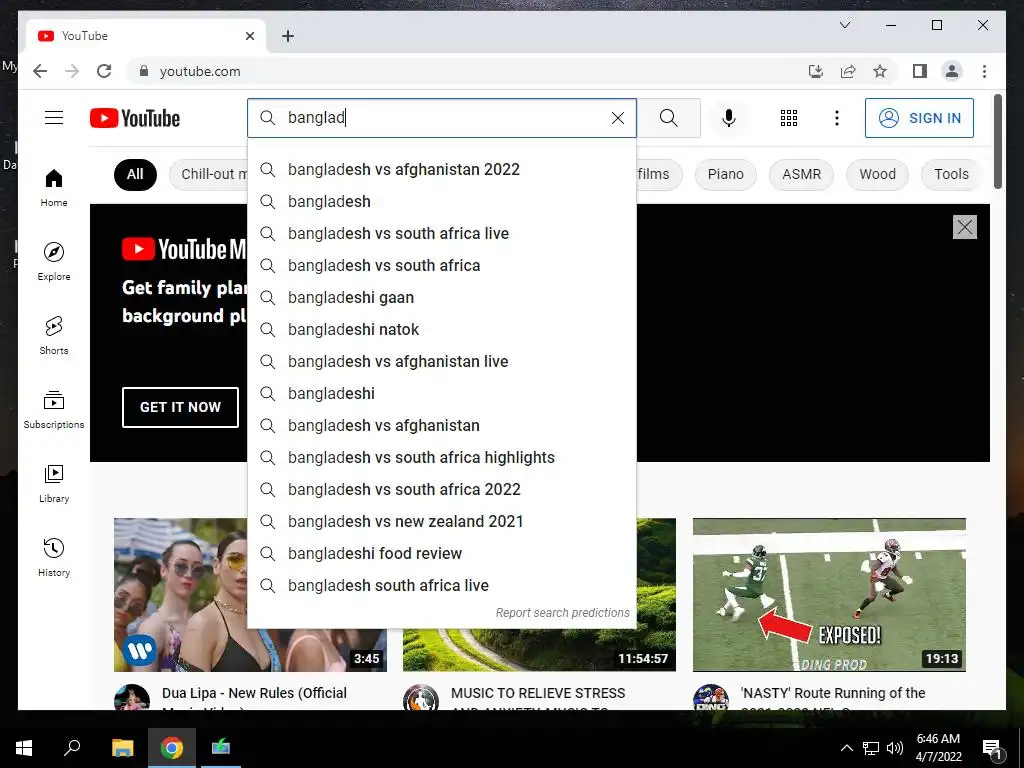This screenshot has width=1024, height=768.
Task: Choose suggestion bangladeshi food review
Action: tap(442, 554)
